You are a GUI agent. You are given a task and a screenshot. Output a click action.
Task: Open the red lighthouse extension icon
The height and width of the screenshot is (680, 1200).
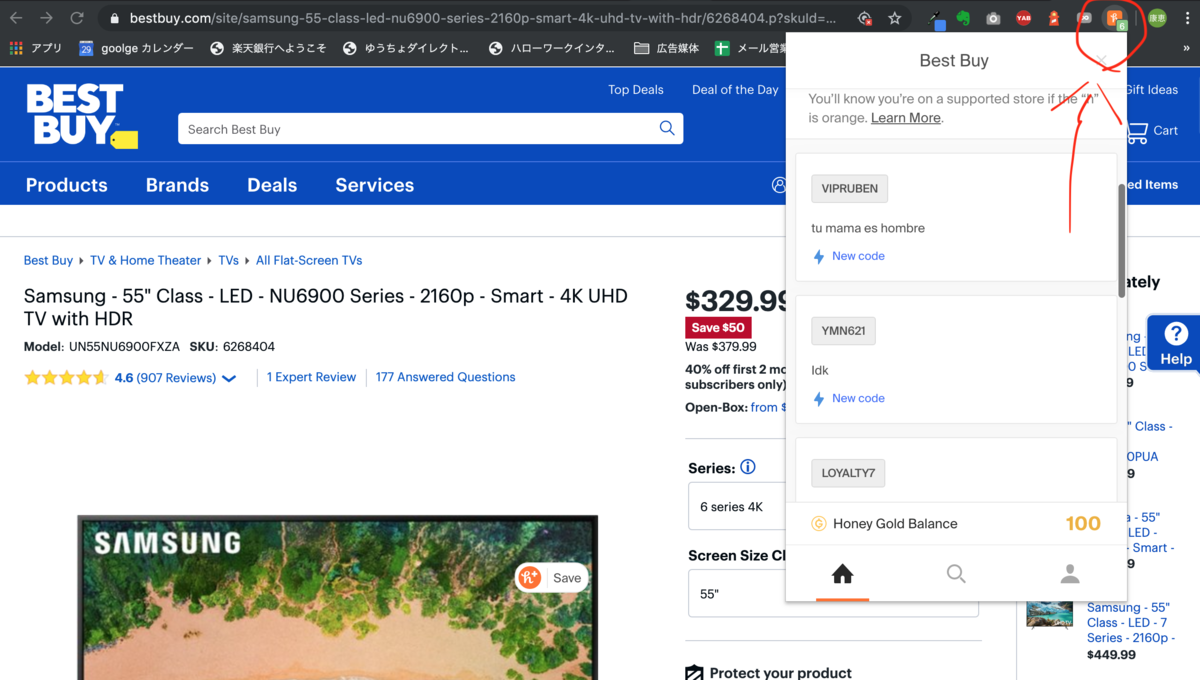click(x=1054, y=18)
